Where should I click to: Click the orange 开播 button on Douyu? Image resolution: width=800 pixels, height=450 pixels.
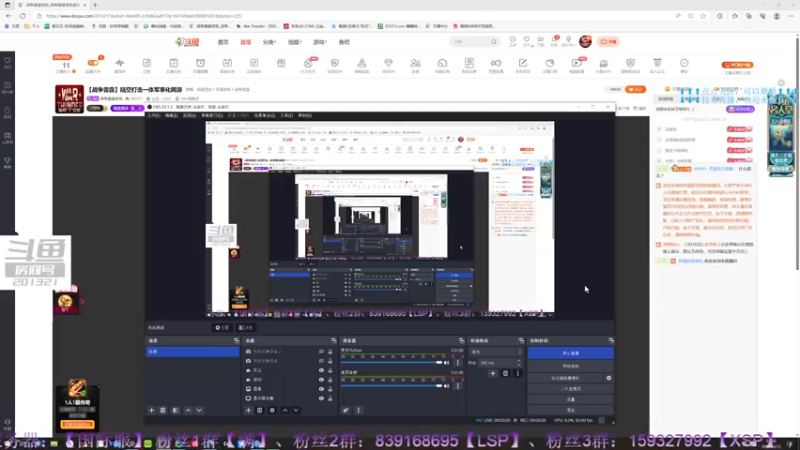click(608, 42)
